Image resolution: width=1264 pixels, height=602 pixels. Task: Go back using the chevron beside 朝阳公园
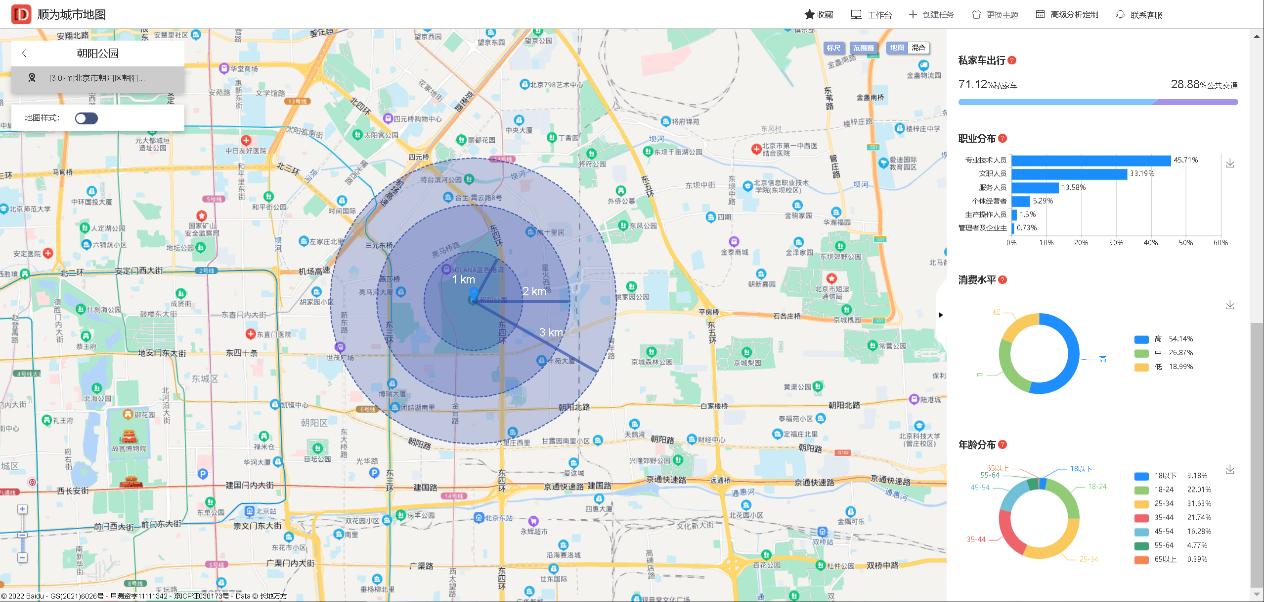[x=24, y=53]
